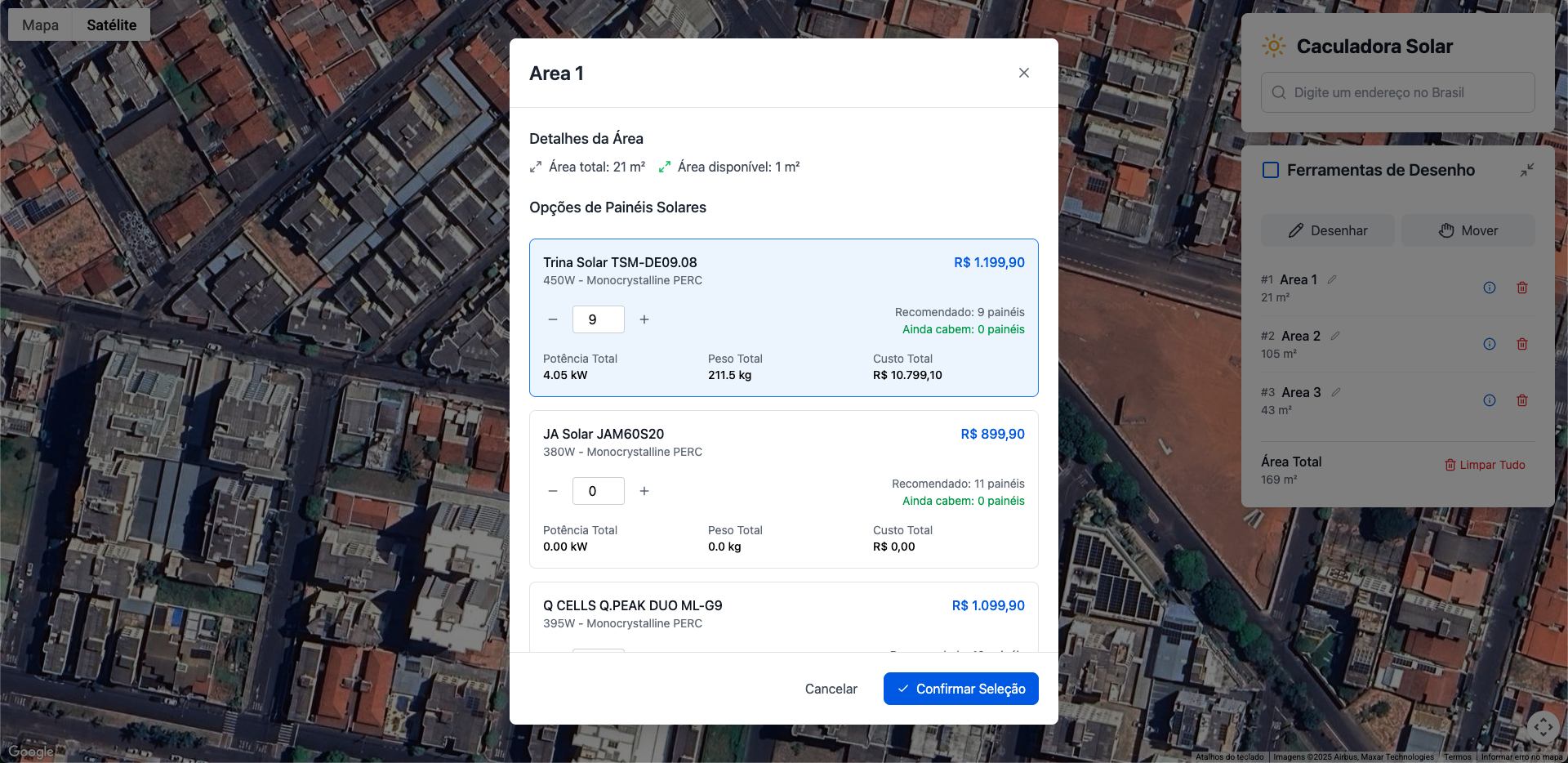Click Limpar Tudo to clear all

pos(1485,465)
